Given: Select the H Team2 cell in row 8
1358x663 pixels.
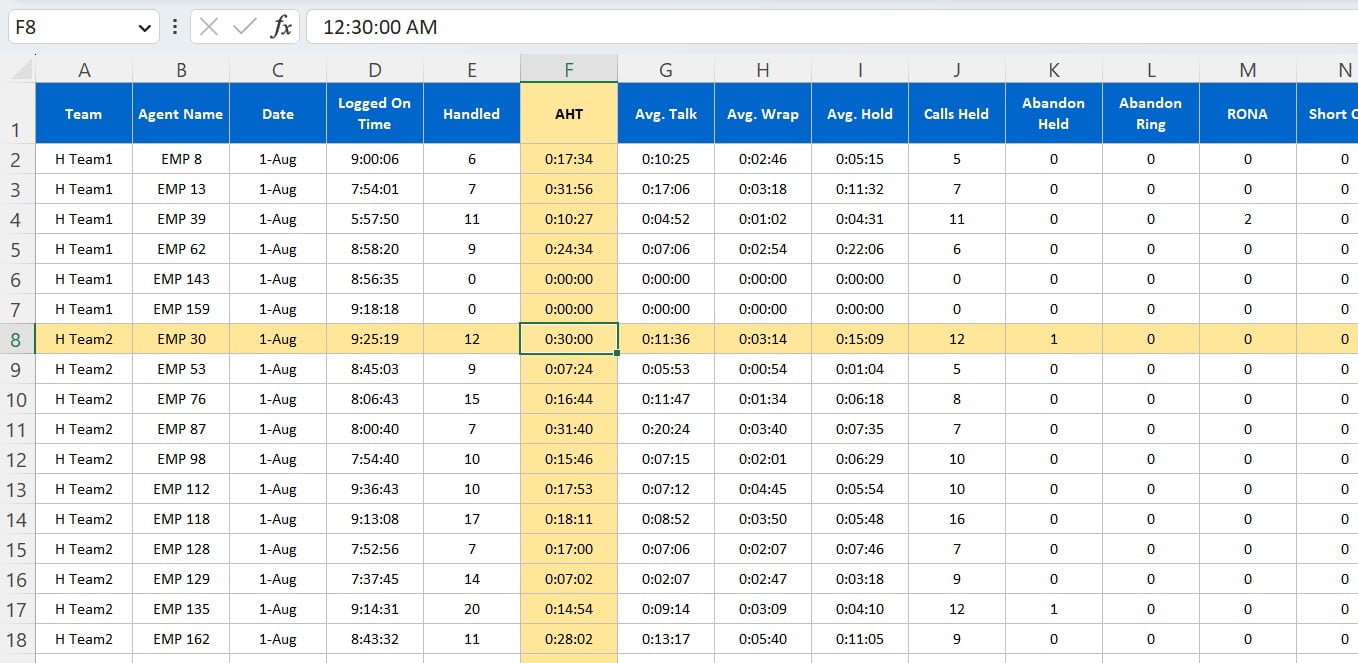Looking at the screenshot, I should tap(84, 338).
